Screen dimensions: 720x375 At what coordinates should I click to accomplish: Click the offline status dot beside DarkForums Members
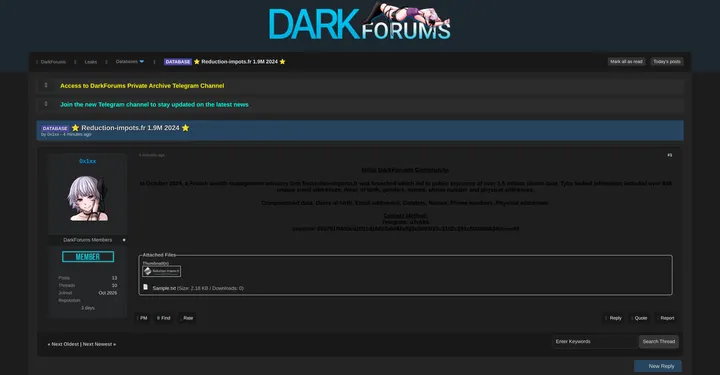coord(124,240)
